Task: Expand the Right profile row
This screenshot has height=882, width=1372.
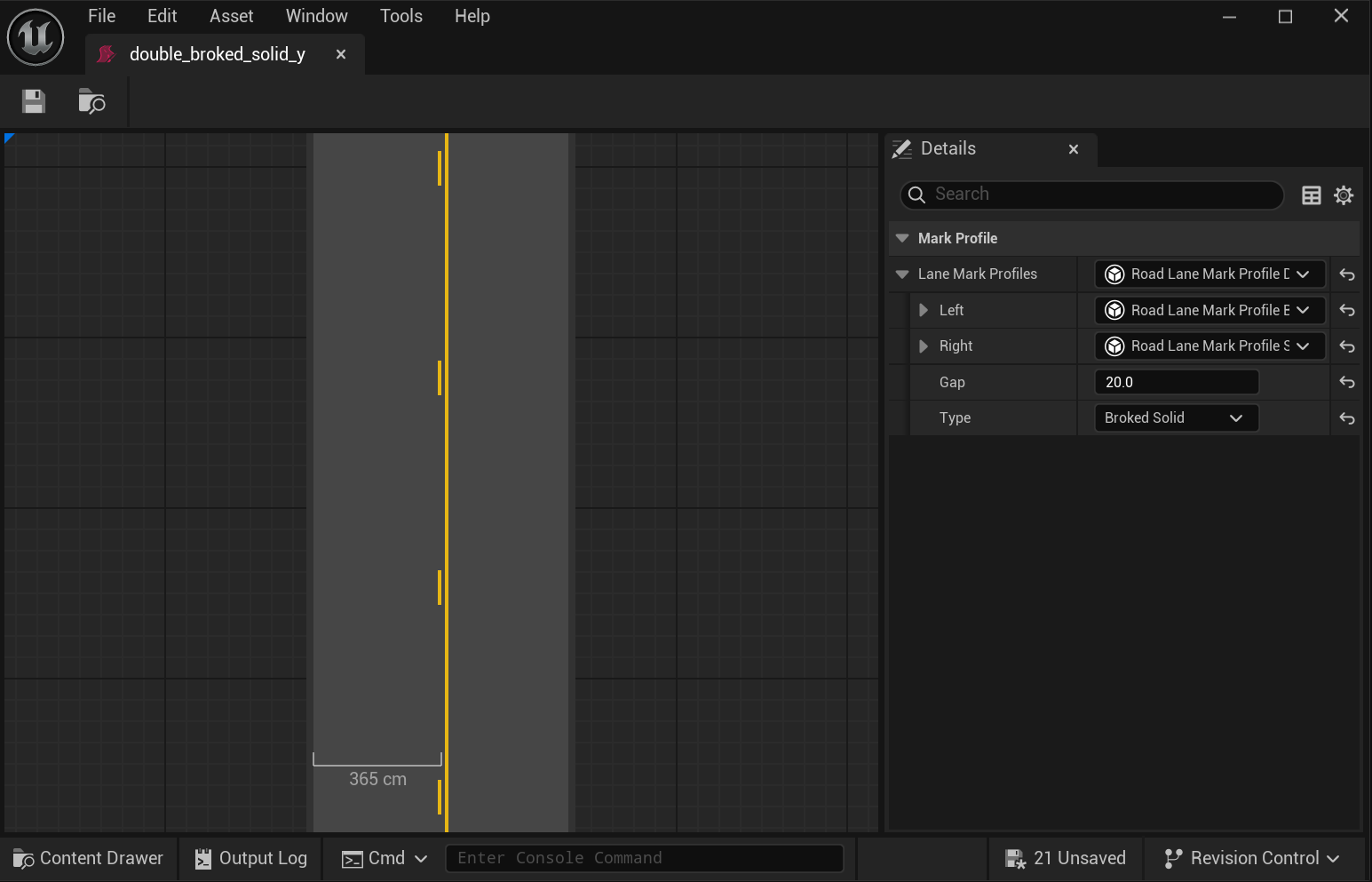Action: [x=924, y=346]
